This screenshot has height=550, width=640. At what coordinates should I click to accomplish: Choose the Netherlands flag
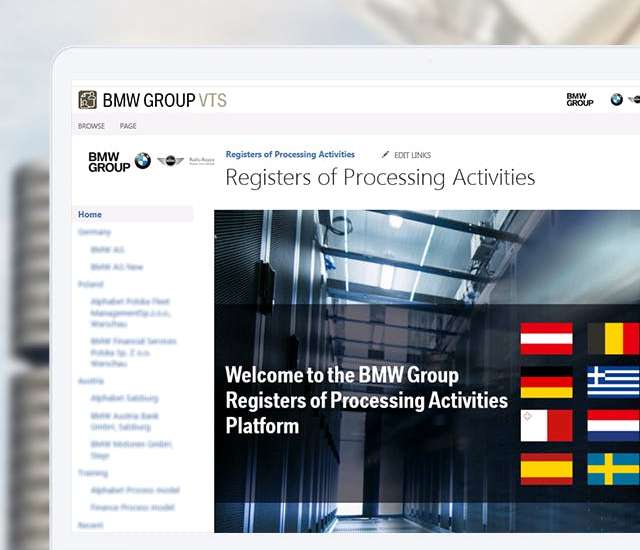[x=612, y=425]
